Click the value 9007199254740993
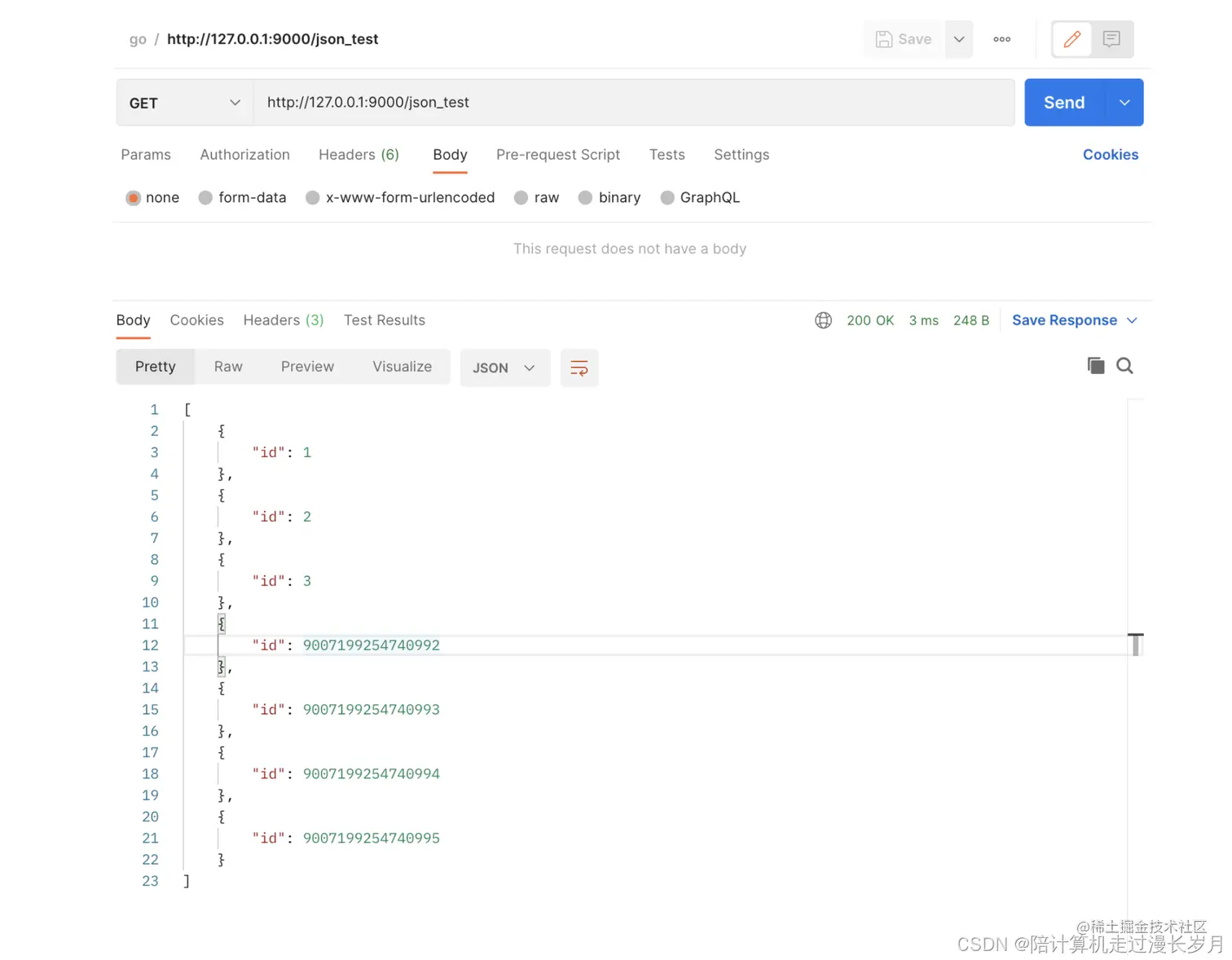 click(372, 710)
